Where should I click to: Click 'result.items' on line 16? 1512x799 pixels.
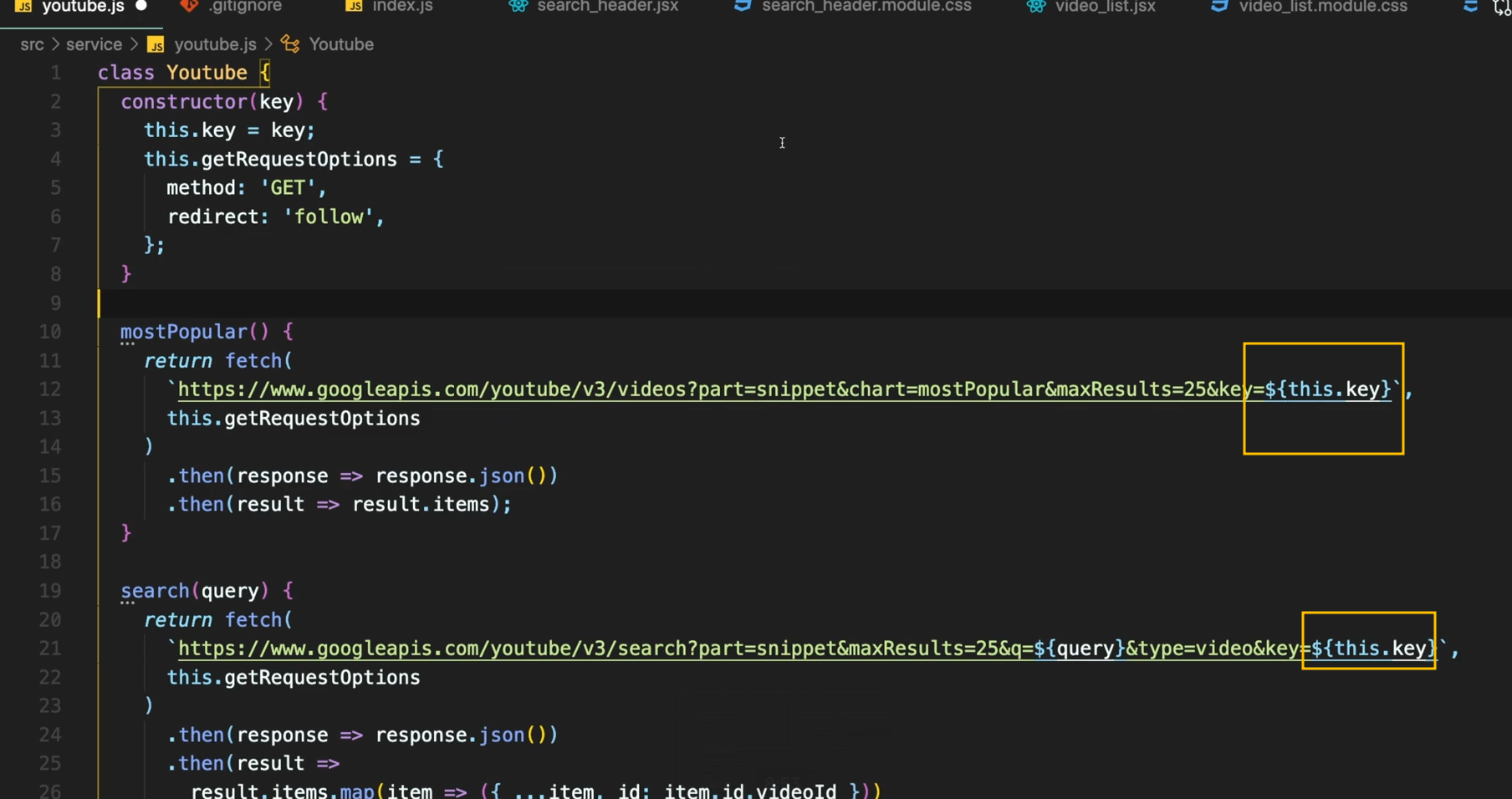click(x=421, y=505)
